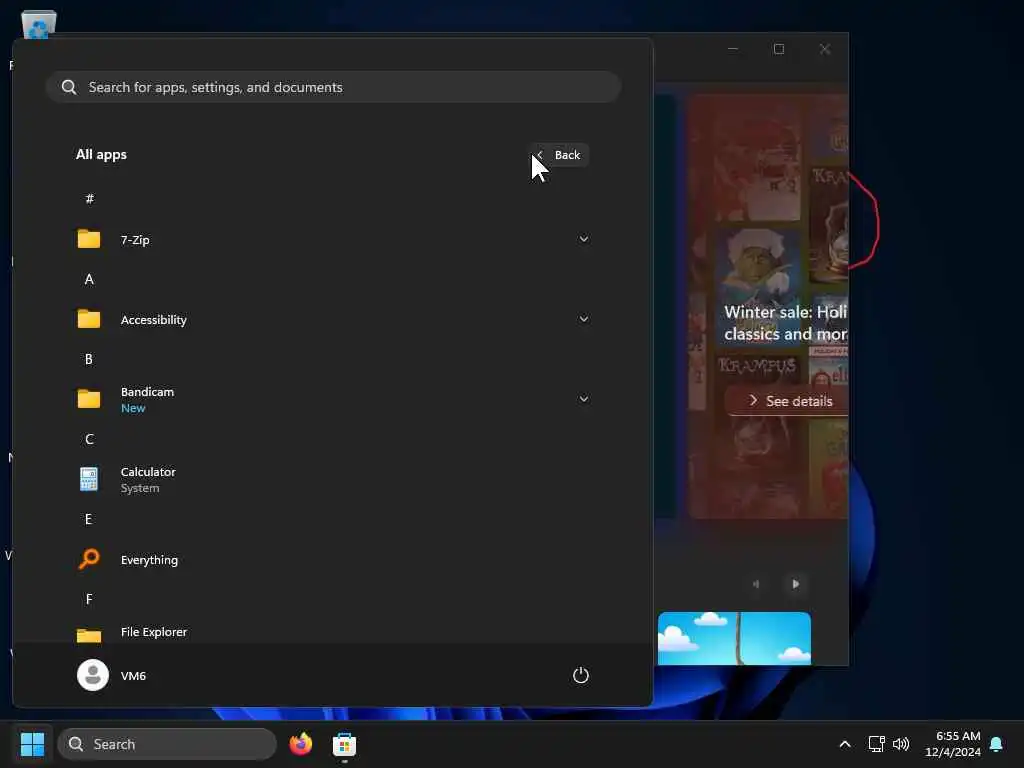The width and height of the screenshot is (1024, 768).
Task: Click the Recycle Bin desktop icon
Action: click(39, 24)
